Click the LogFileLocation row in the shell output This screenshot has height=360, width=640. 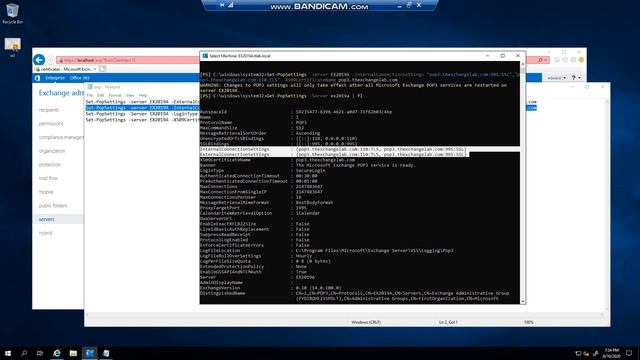point(327,251)
